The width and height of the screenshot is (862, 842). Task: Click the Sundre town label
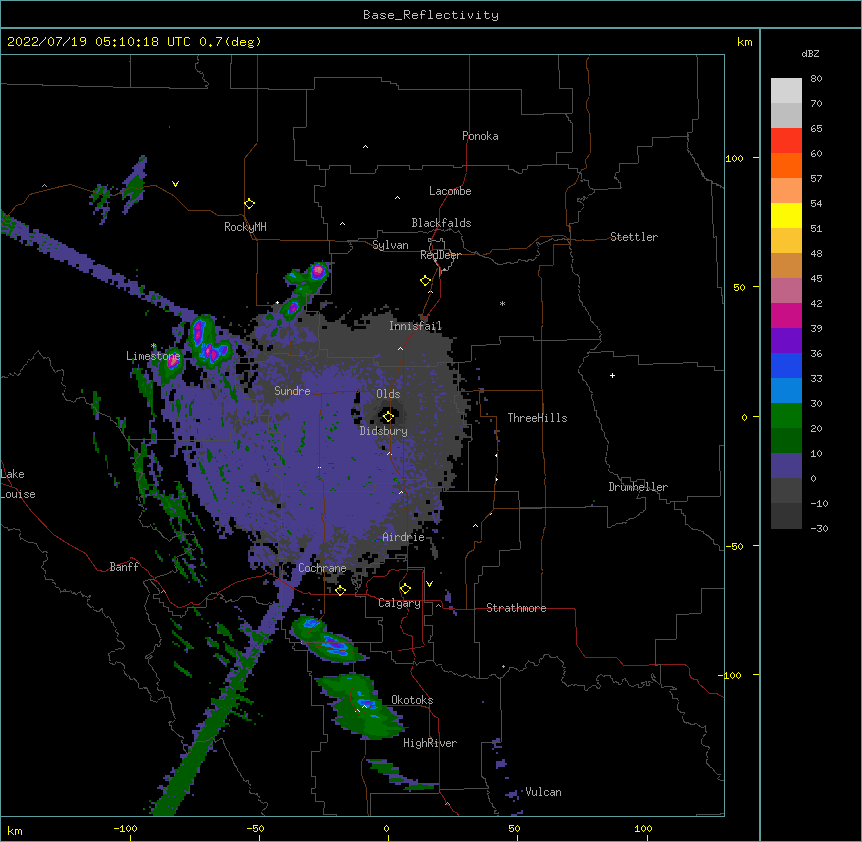point(292,391)
